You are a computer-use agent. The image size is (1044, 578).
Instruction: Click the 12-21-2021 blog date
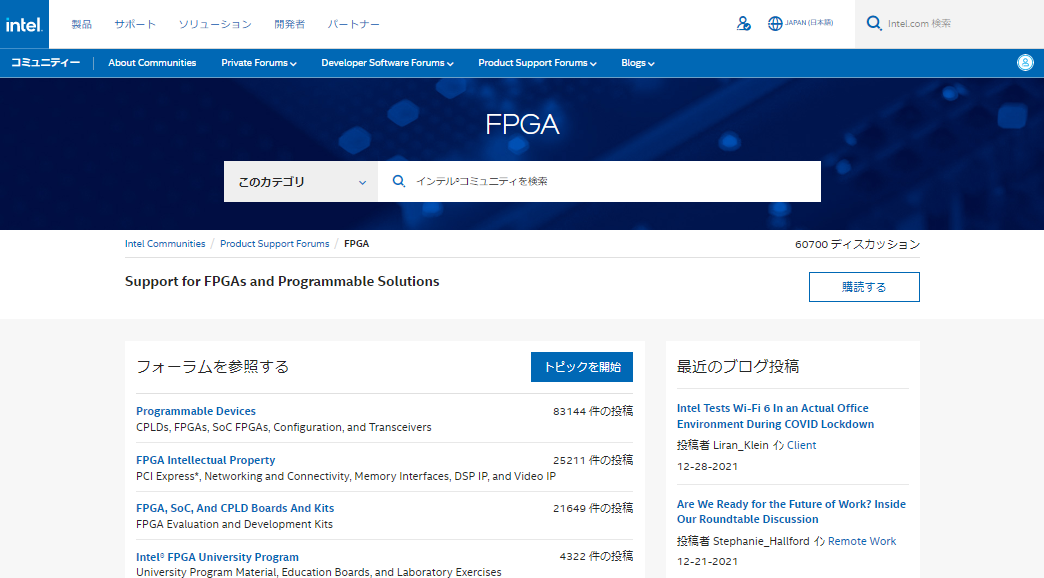707,561
